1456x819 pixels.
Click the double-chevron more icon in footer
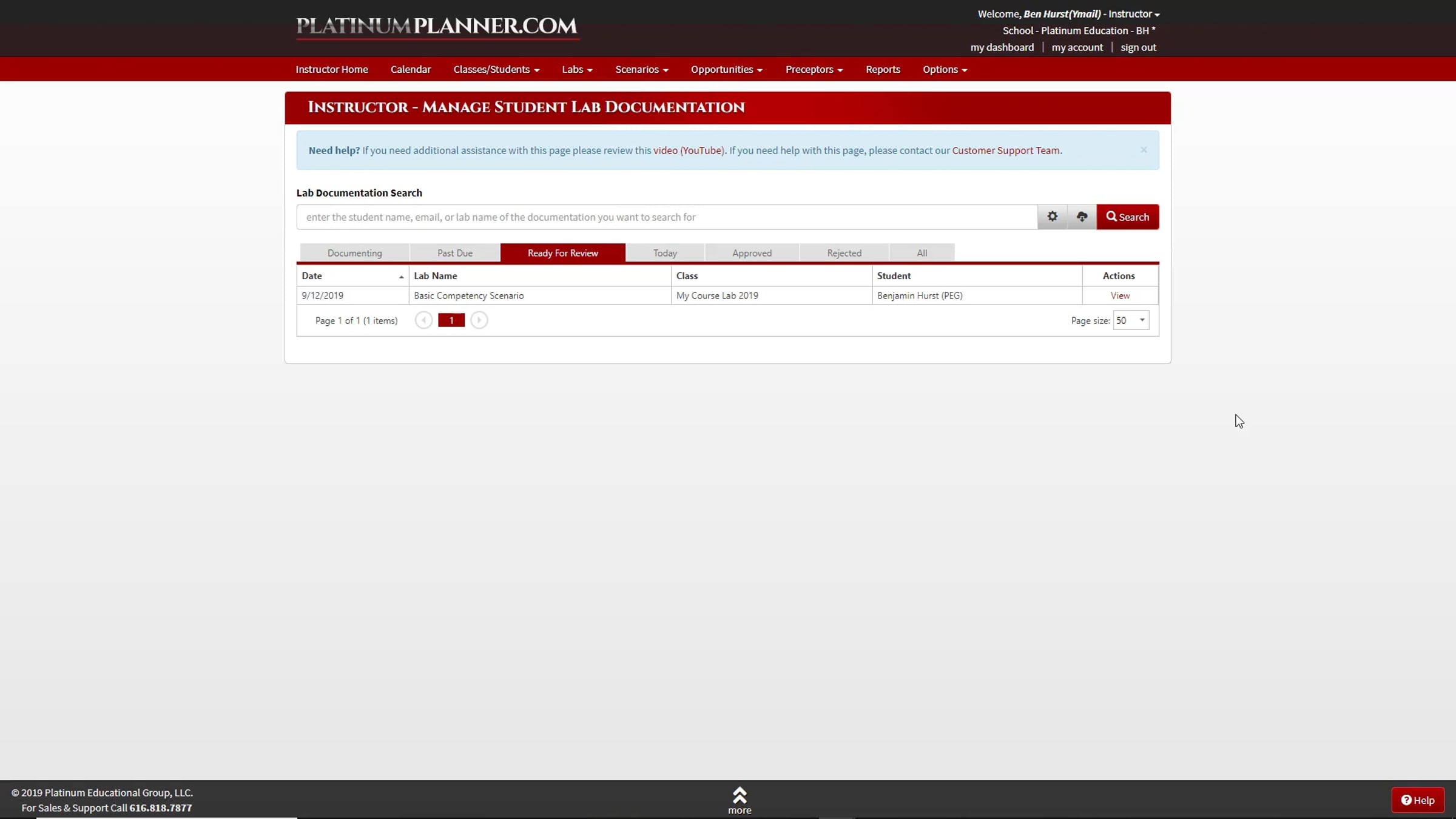tap(739, 795)
